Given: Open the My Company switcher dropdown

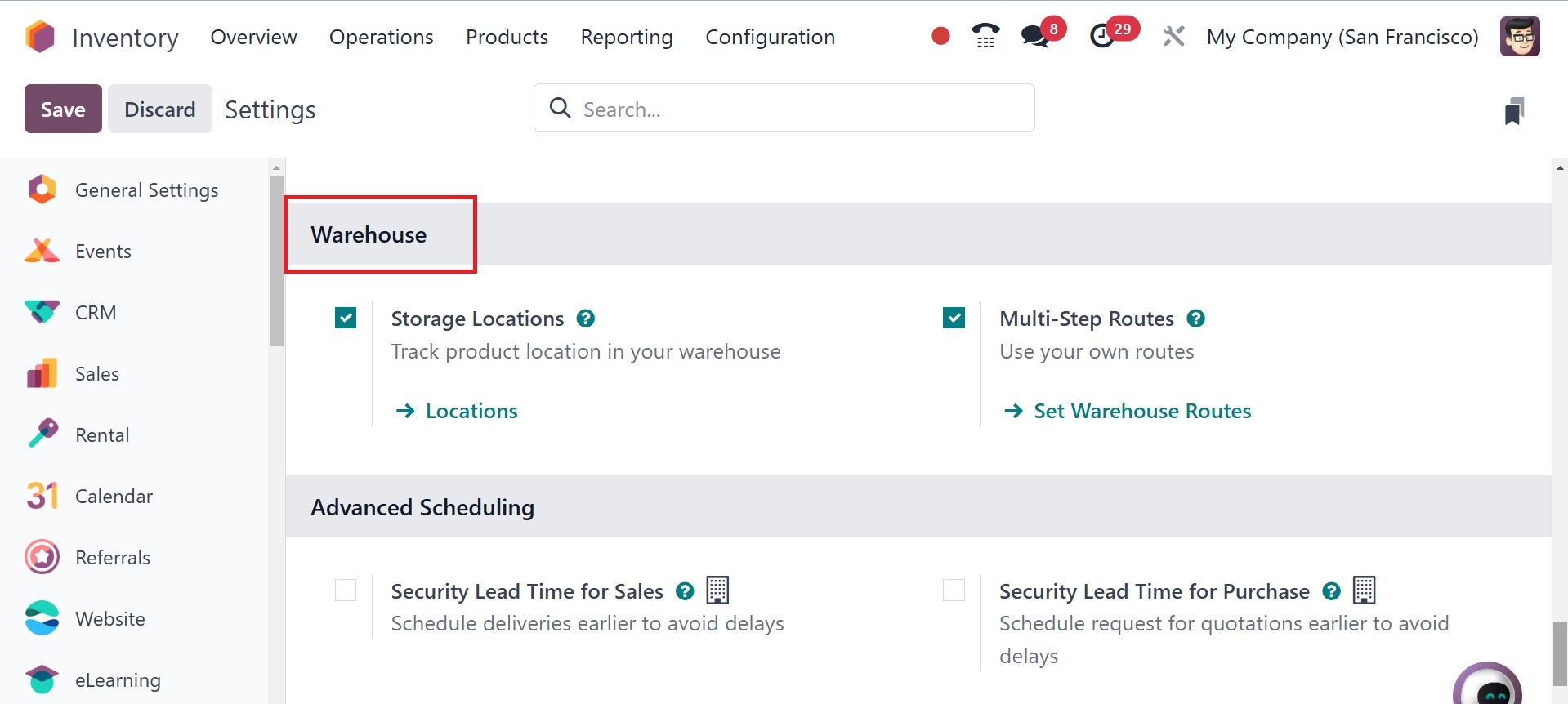Looking at the screenshot, I should click(1342, 37).
